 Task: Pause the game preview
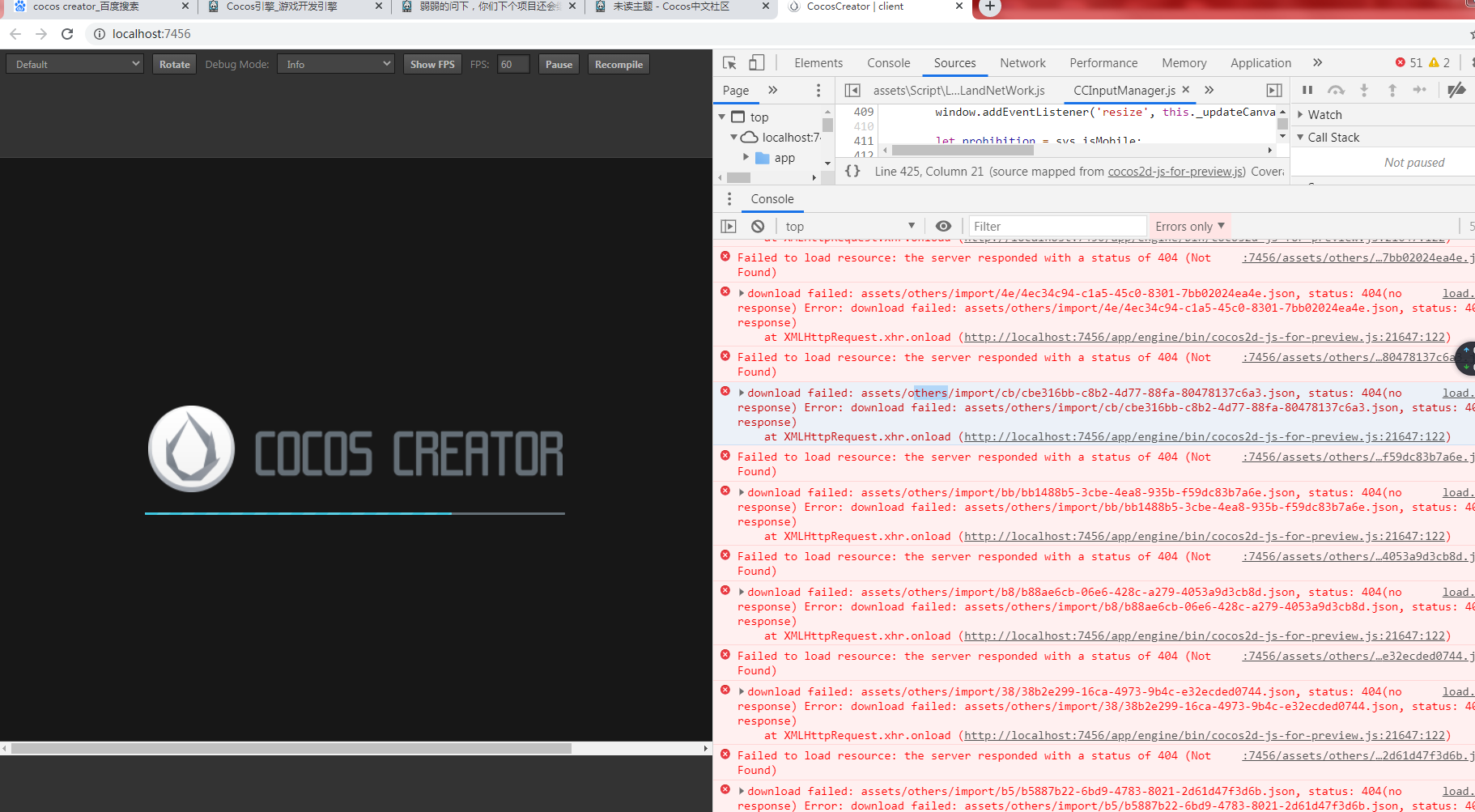coord(559,64)
